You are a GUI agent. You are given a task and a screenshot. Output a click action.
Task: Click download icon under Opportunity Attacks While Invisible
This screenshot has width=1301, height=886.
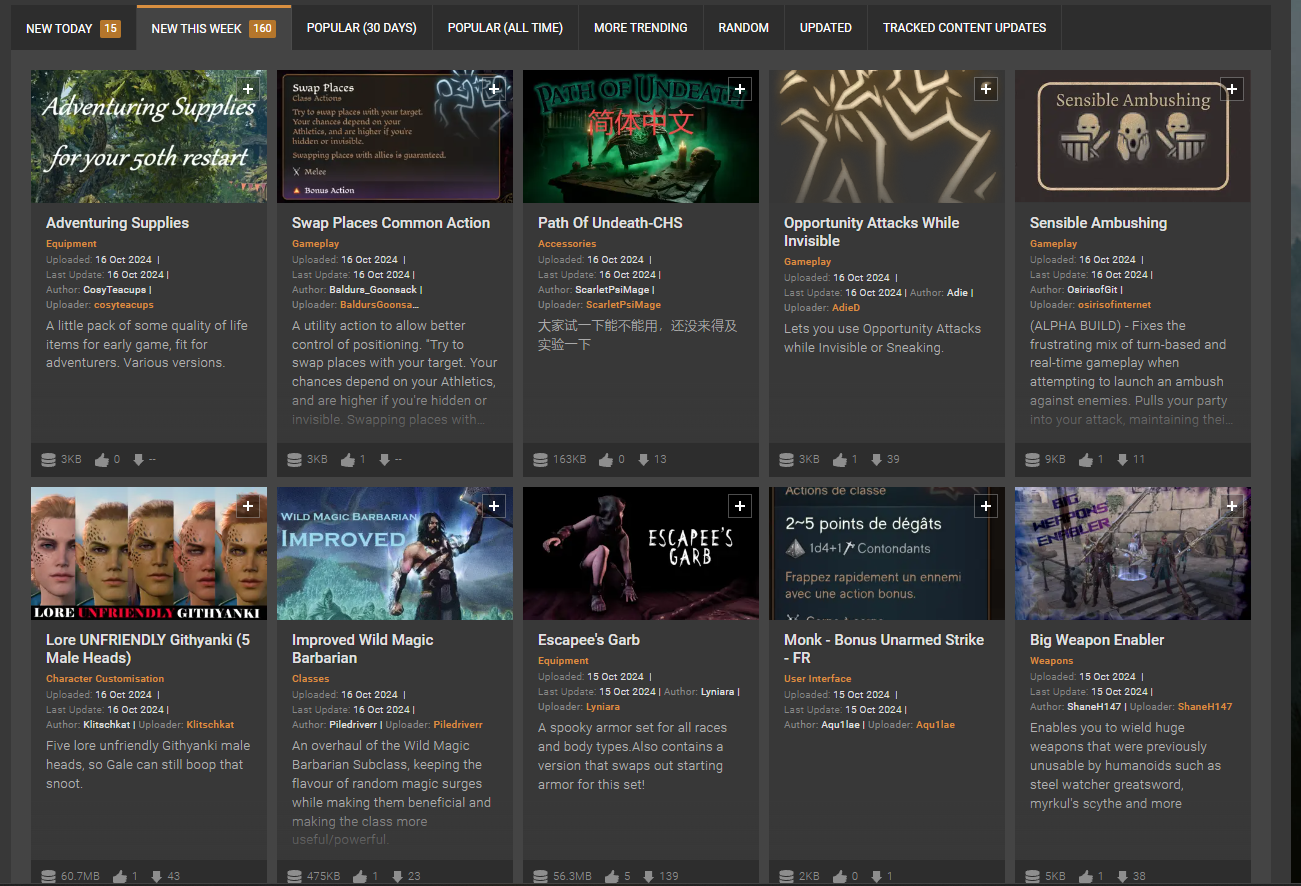[x=876, y=460]
